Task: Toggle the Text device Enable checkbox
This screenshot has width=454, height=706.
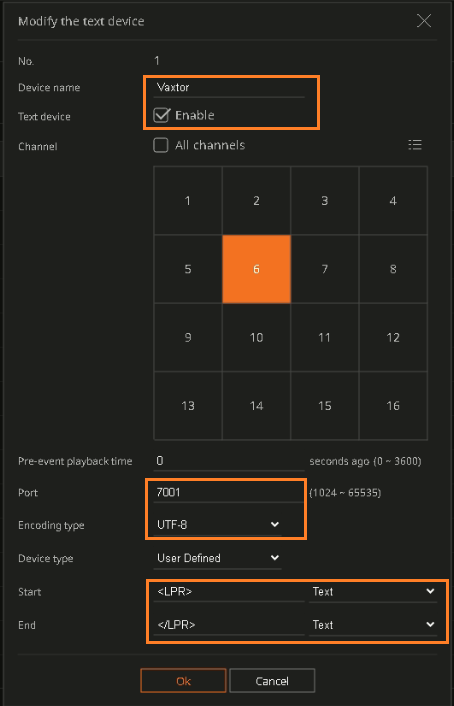Action: click(161, 115)
